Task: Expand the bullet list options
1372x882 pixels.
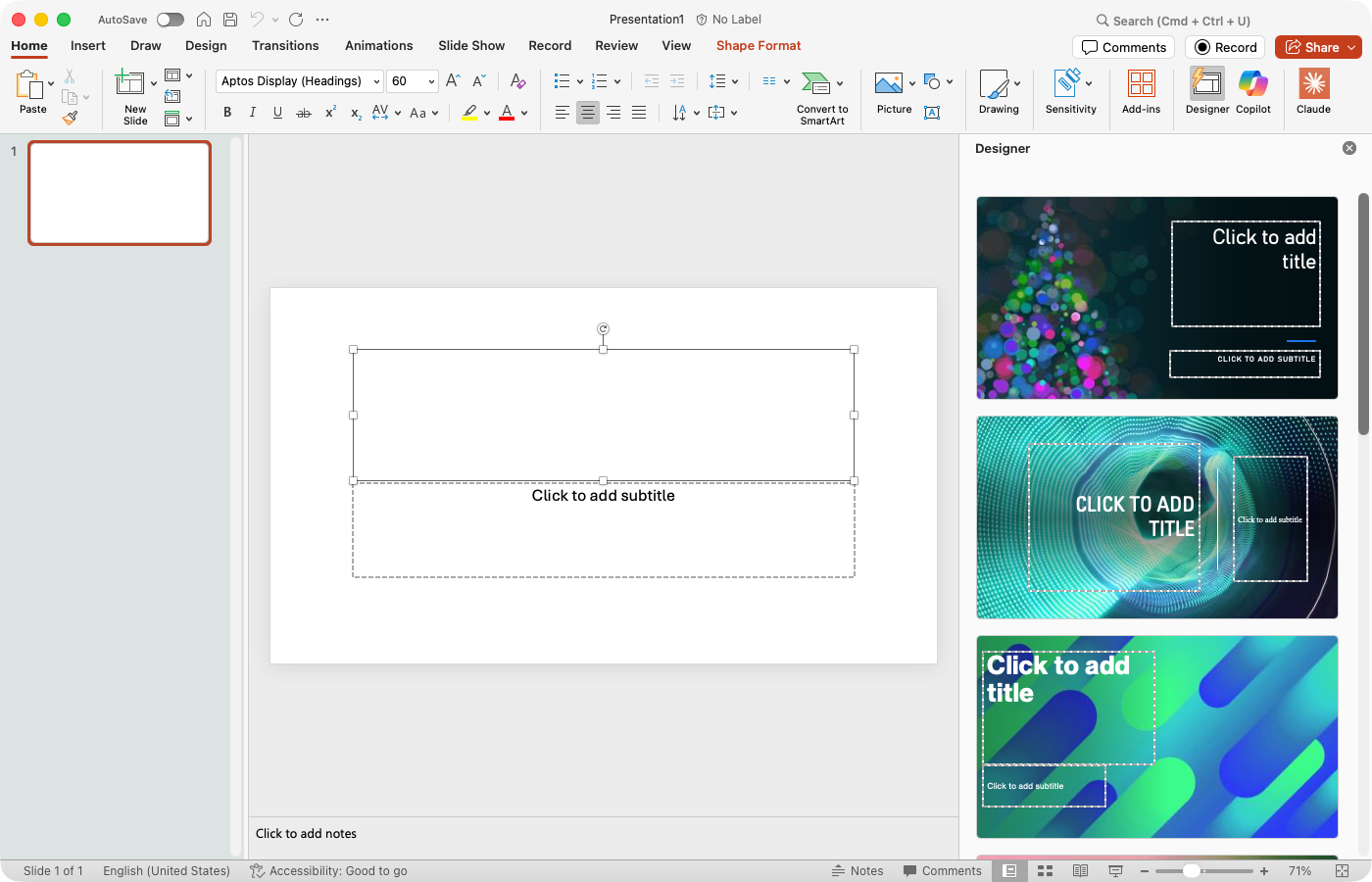Action: click(x=581, y=80)
